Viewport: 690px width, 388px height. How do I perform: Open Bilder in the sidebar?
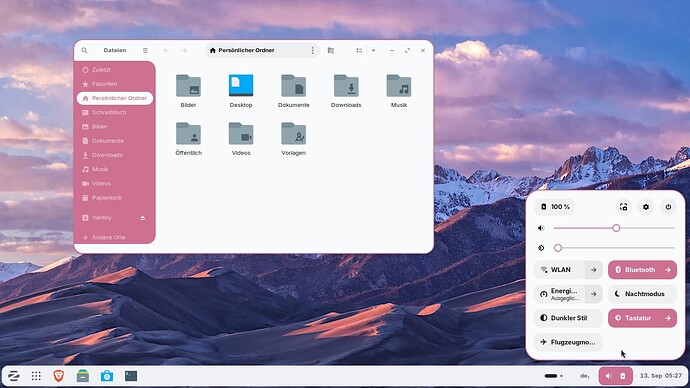[114, 126]
